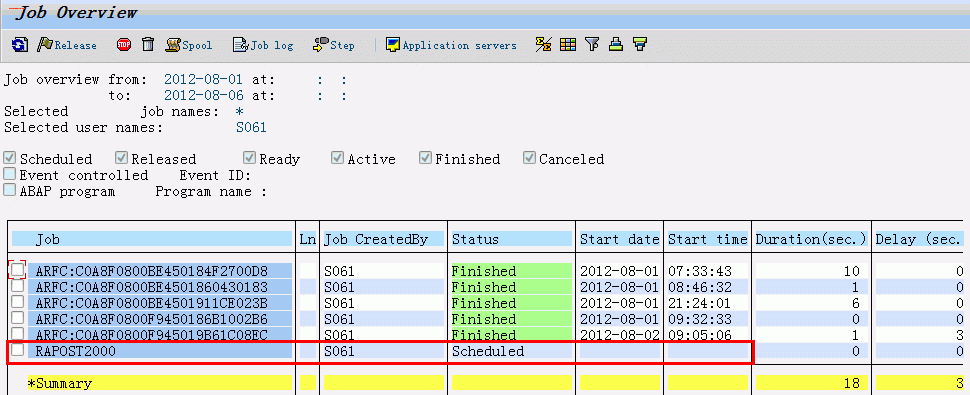Click the to date 2012-08-06
The image size is (970, 395).
(204, 96)
